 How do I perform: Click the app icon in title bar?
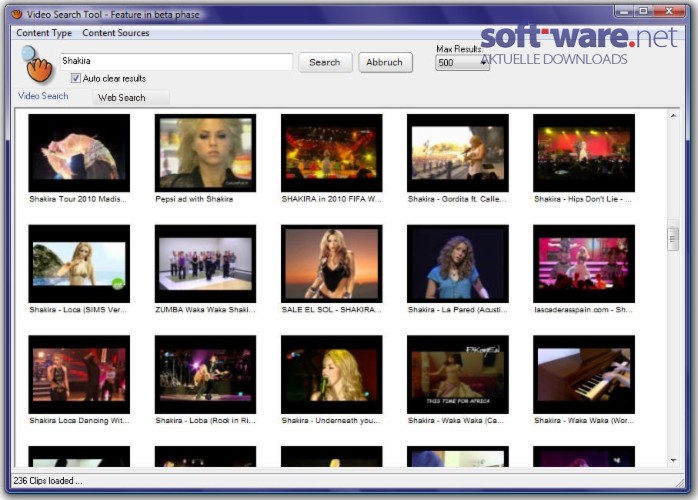pyautogui.click(x=17, y=14)
